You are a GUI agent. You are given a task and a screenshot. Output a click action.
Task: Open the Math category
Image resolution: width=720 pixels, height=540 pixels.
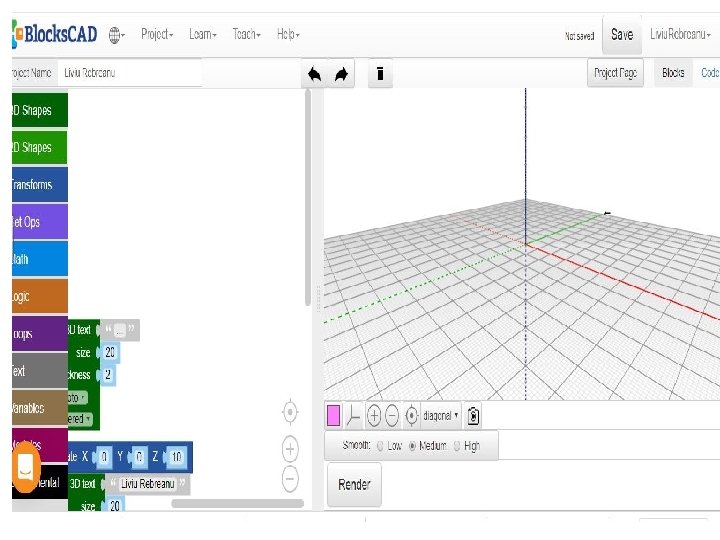click(x=40, y=259)
